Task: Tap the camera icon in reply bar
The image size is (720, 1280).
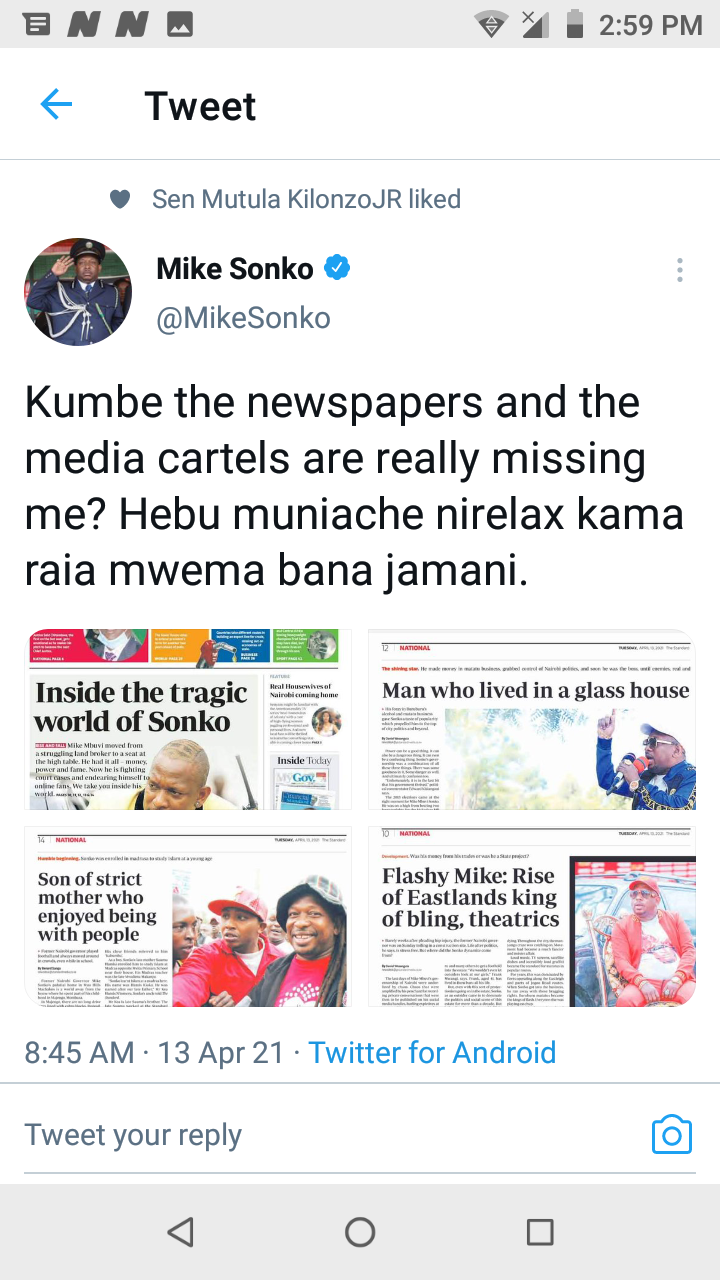Action: 671,1135
